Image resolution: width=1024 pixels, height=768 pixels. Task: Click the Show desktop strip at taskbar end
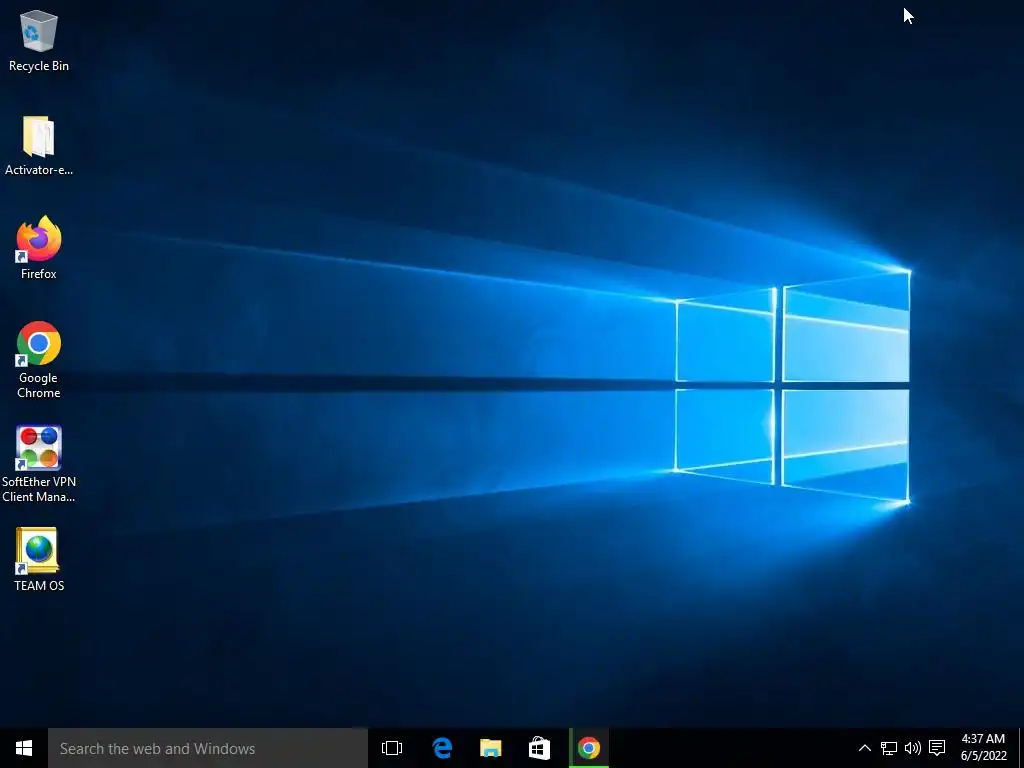[1021, 748]
